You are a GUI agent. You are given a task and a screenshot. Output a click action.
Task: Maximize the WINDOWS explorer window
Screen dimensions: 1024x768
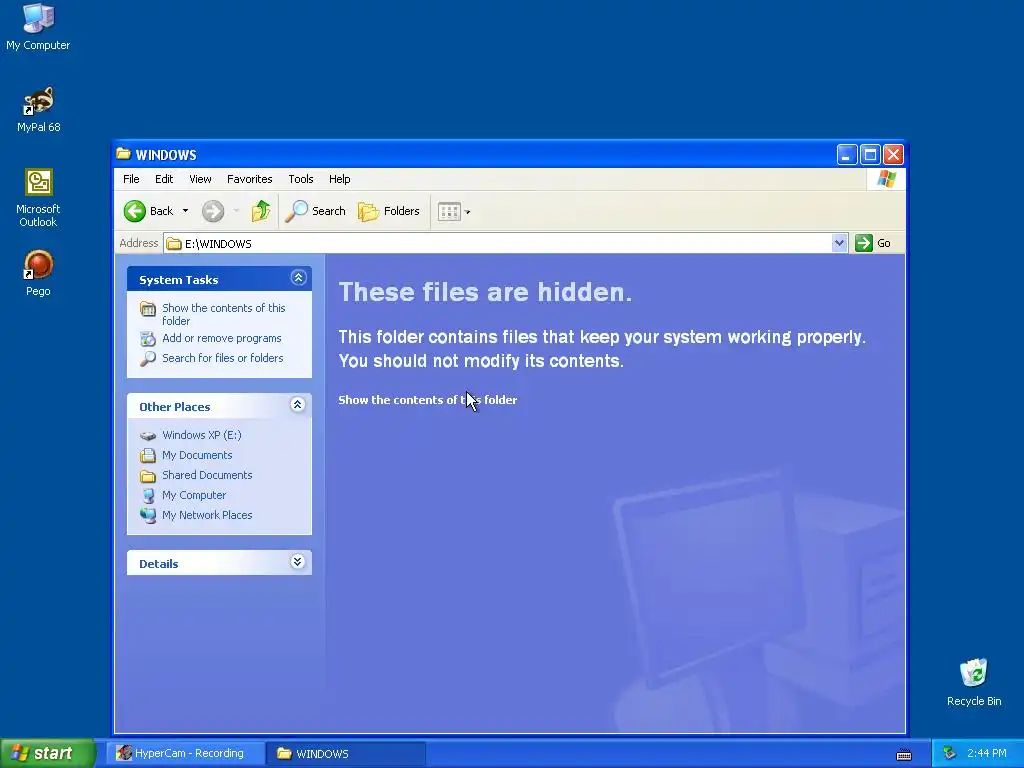click(x=870, y=155)
